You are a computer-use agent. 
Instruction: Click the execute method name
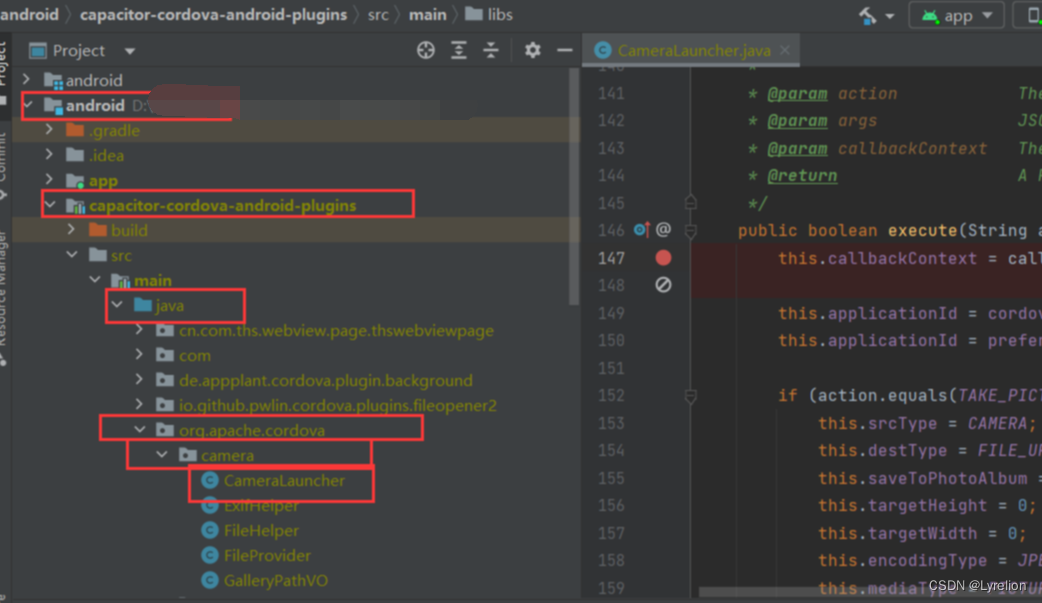[x=922, y=231]
